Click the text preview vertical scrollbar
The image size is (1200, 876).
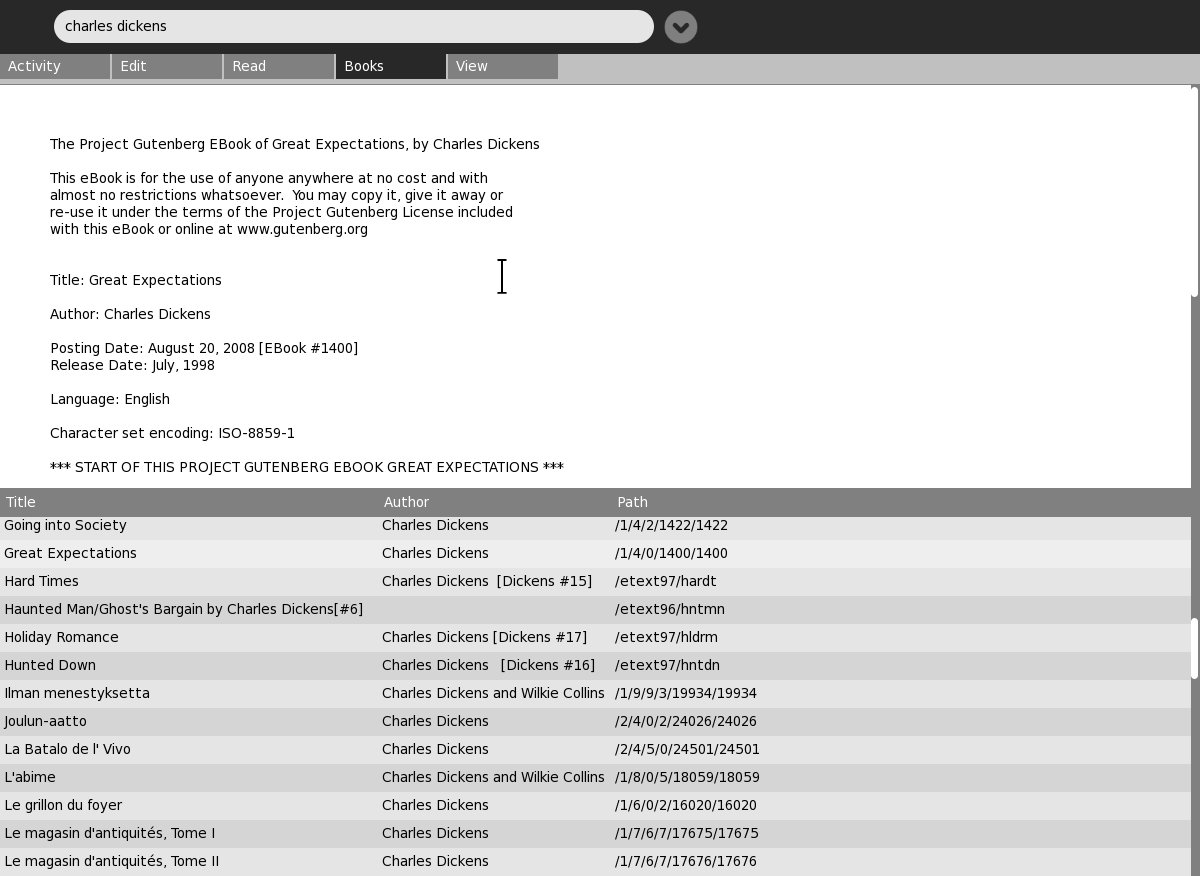[1194, 191]
